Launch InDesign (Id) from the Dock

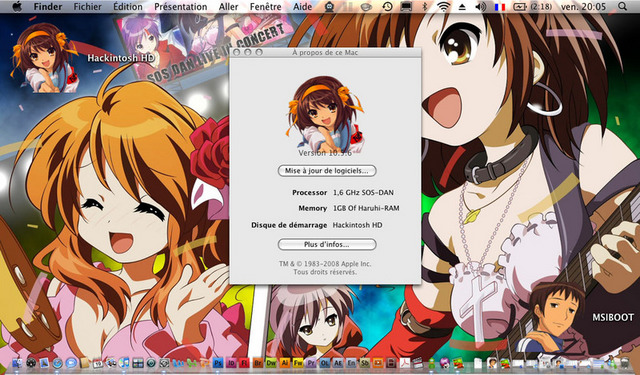coord(231,363)
